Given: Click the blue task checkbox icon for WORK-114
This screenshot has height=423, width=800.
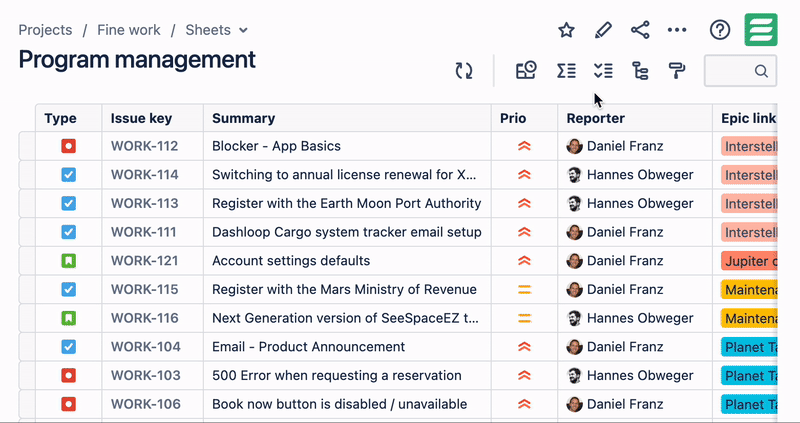Looking at the screenshot, I should 68,175.
